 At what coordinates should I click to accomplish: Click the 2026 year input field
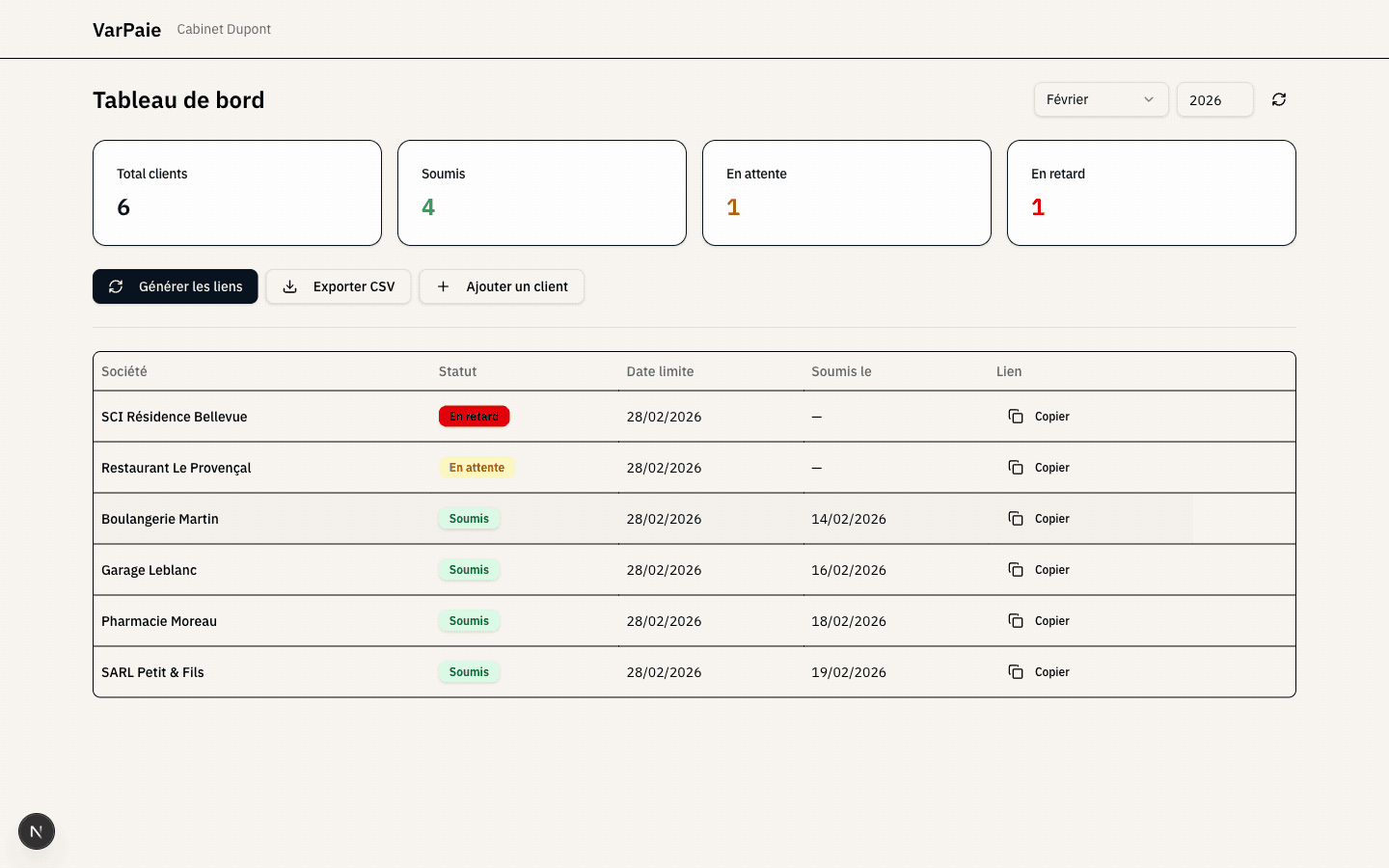(x=1214, y=99)
